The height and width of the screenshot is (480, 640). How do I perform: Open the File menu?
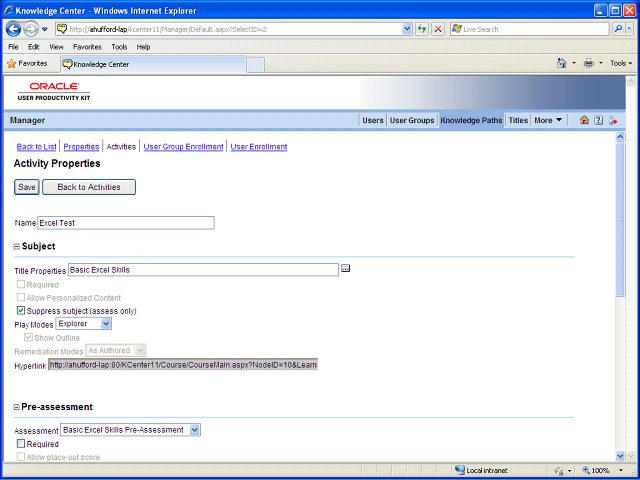[x=13, y=47]
